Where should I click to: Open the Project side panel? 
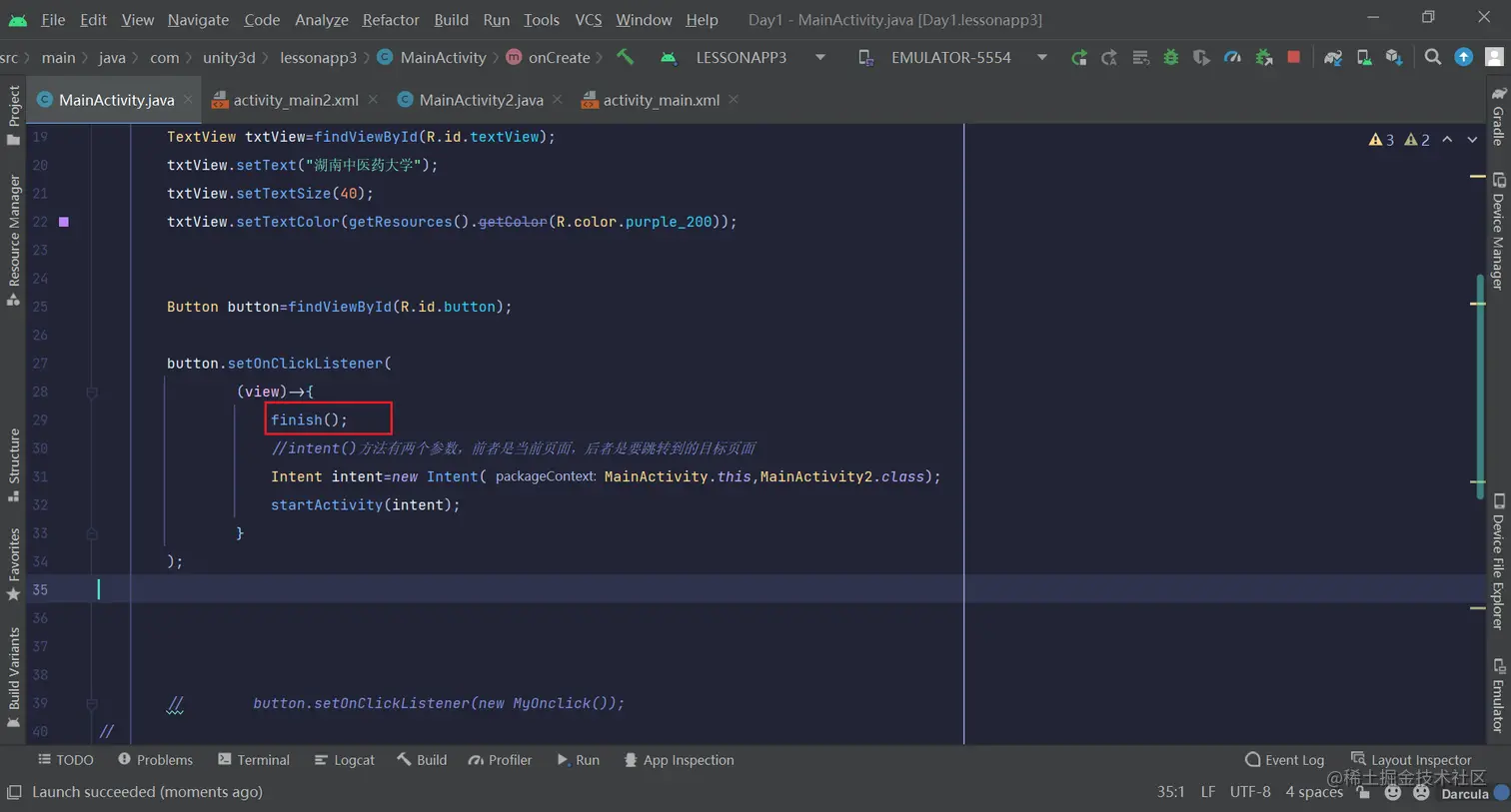[13, 114]
